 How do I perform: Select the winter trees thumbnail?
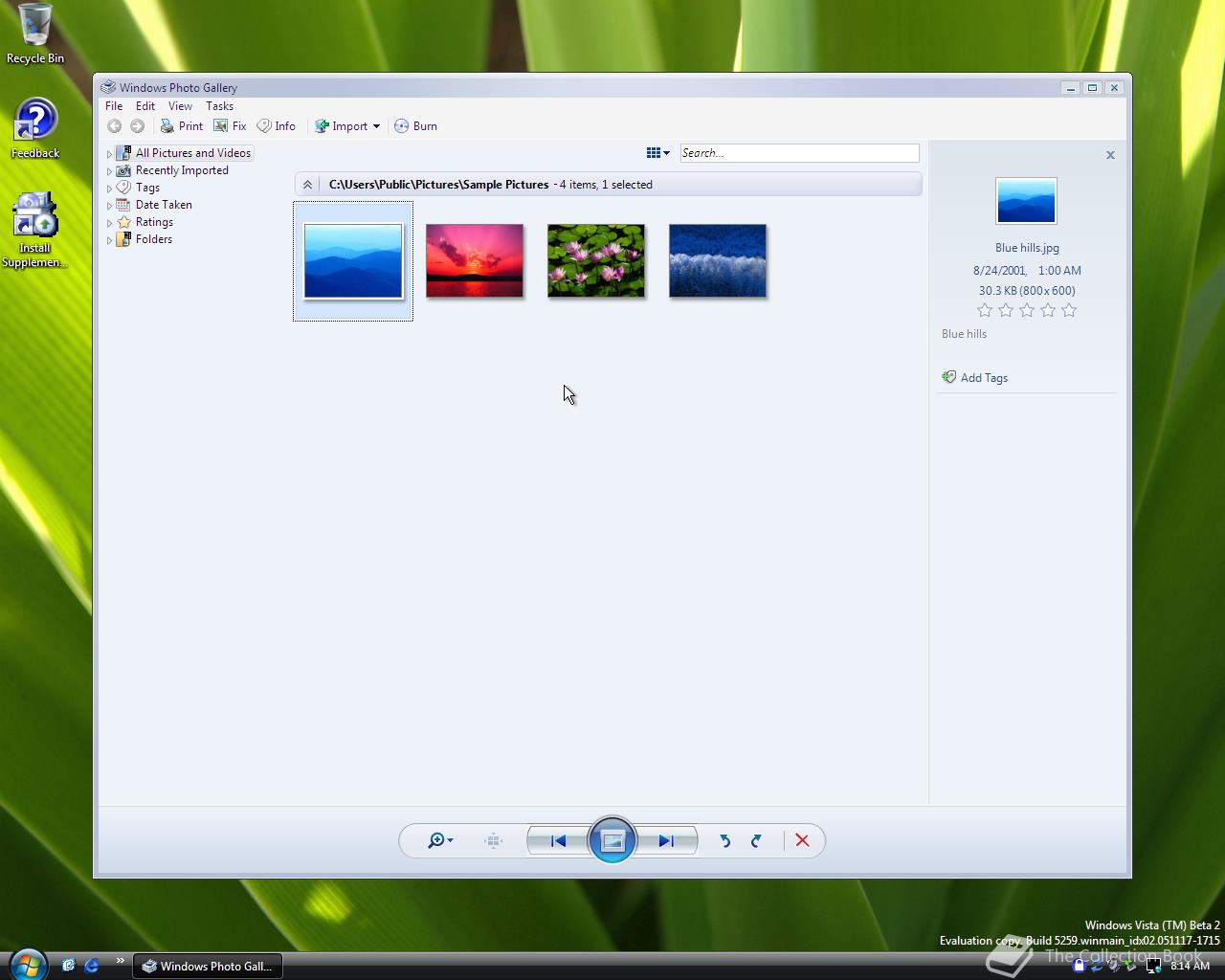point(718,260)
